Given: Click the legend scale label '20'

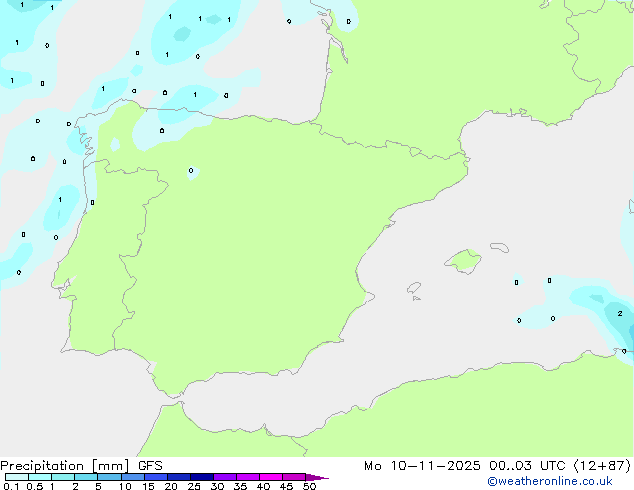Looking at the screenshot, I should pos(171,486).
